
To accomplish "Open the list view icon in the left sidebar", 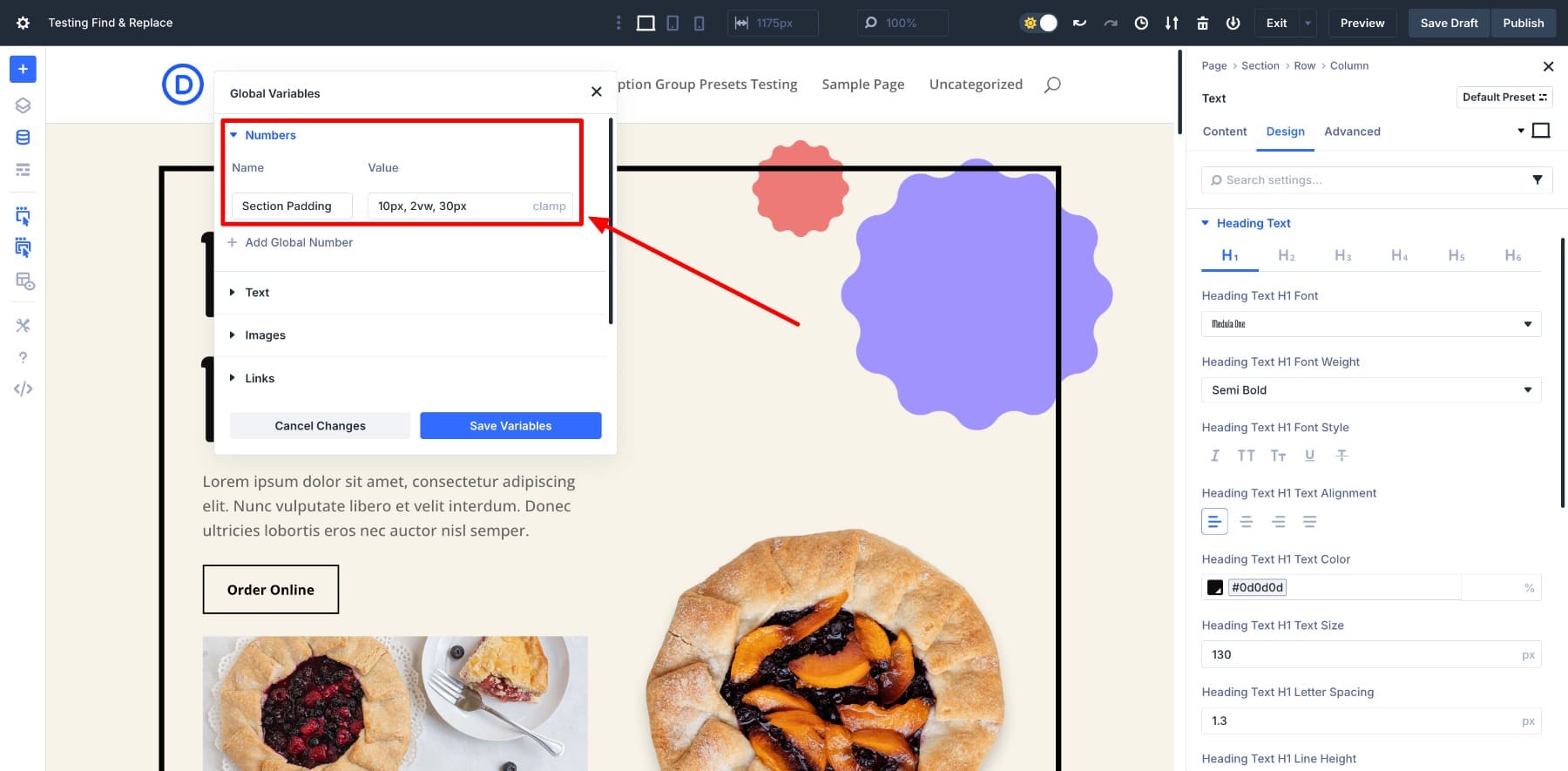I will [x=23, y=169].
